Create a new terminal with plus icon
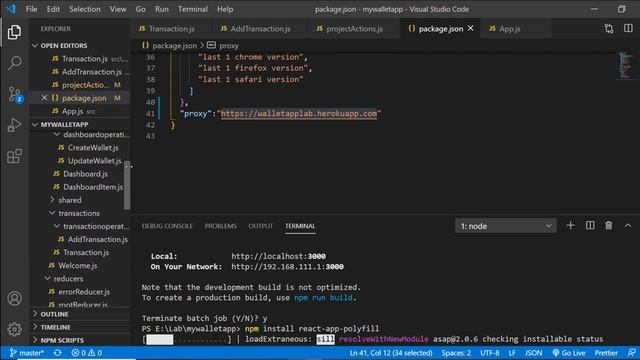 [x=571, y=226]
